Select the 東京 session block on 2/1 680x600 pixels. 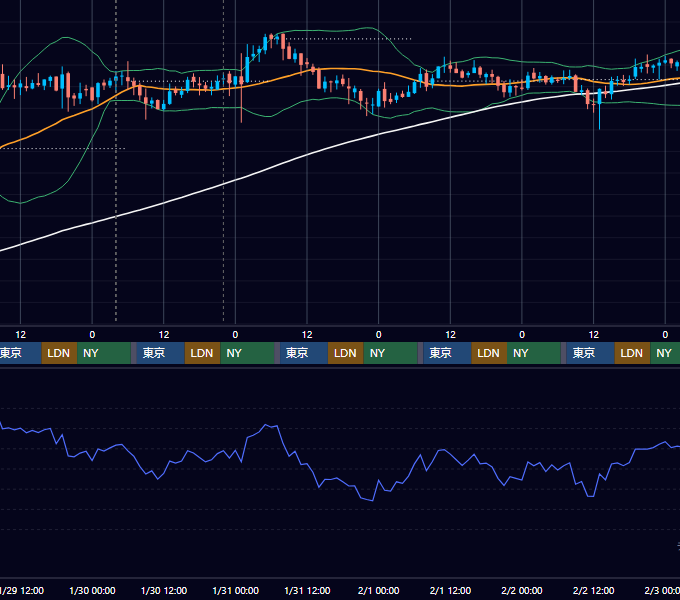[x=447, y=353]
